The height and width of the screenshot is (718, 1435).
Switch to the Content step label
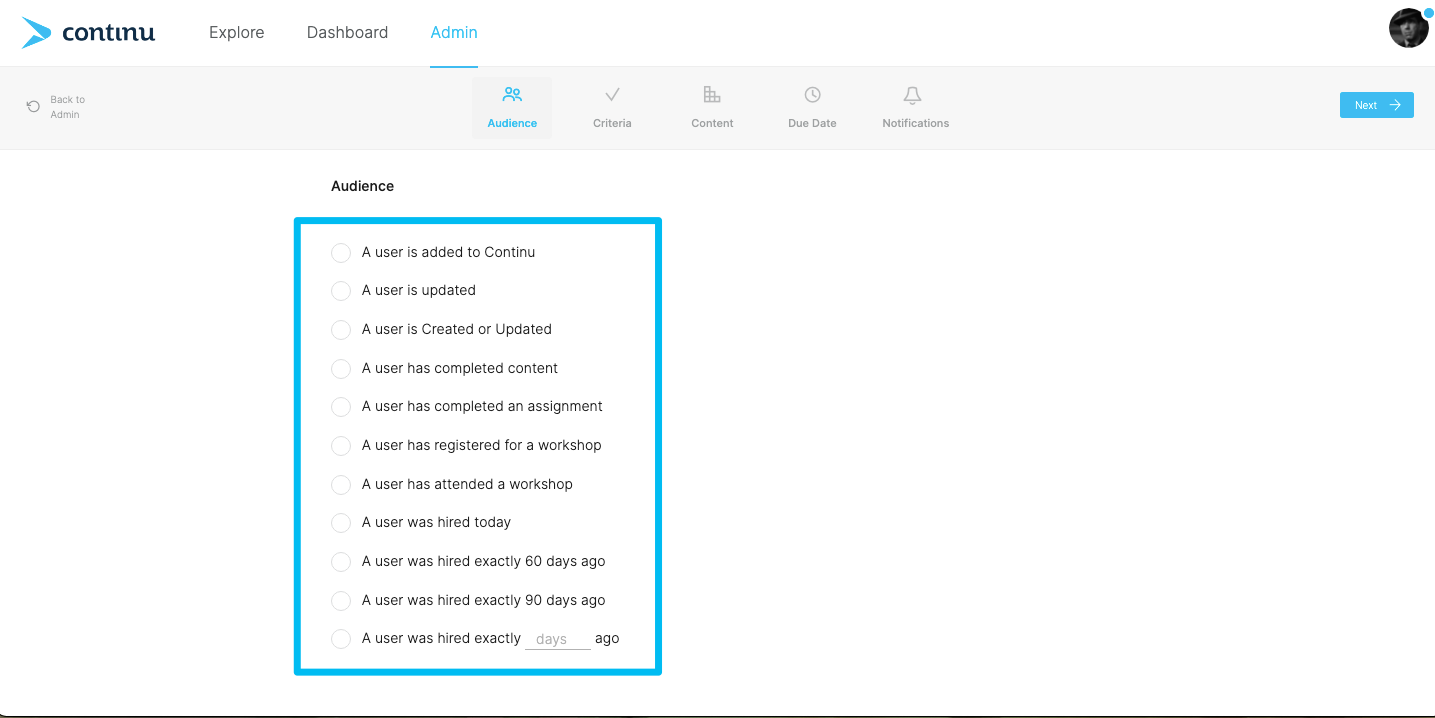click(x=712, y=123)
